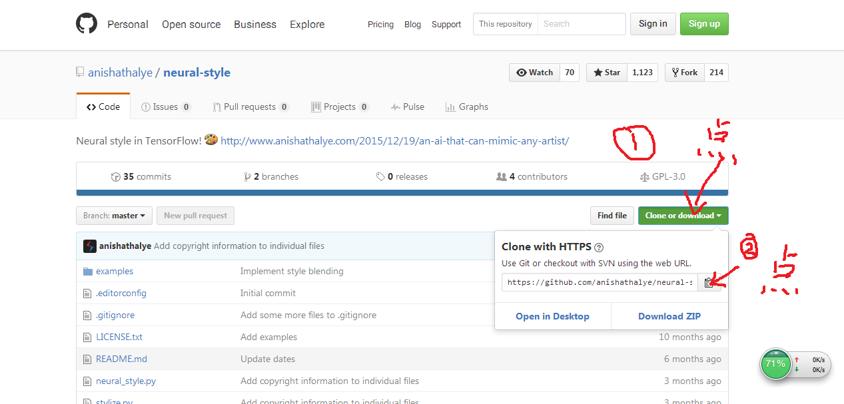This screenshot has height=404, width=844.
Task: Toggle the Clone or download dropdown
Action: pos(683,216)
